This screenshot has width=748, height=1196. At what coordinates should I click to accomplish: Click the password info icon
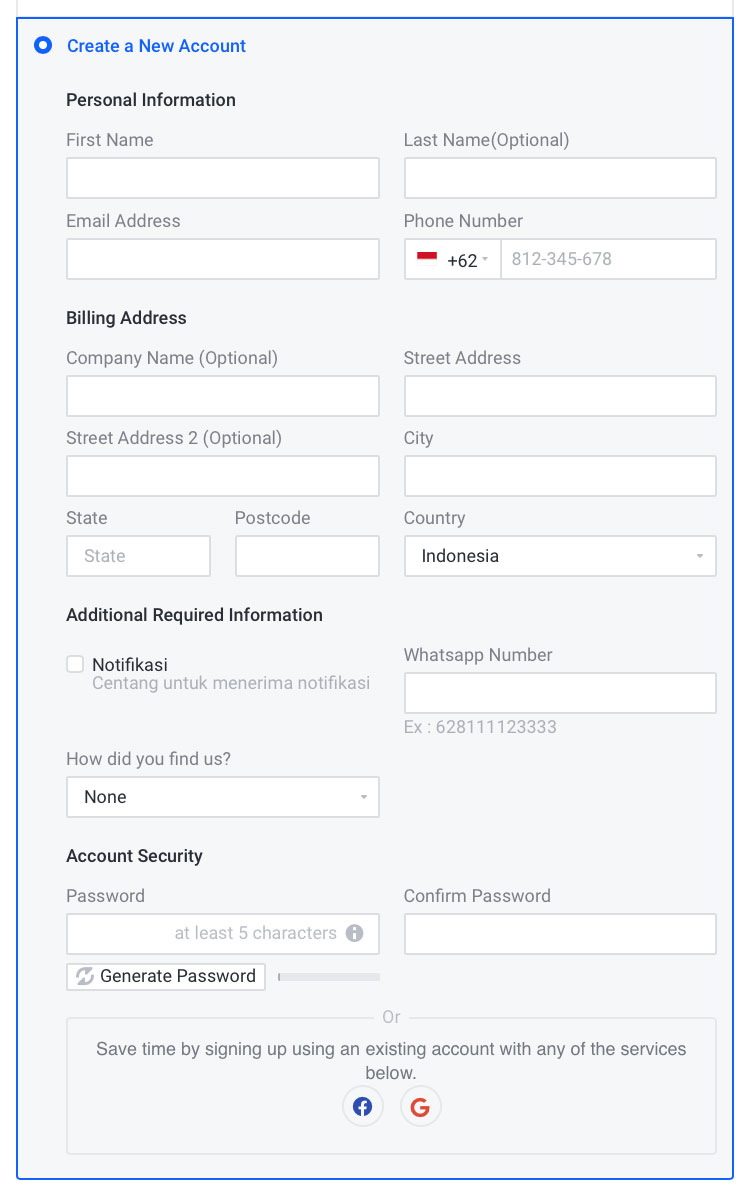(354, 933)
